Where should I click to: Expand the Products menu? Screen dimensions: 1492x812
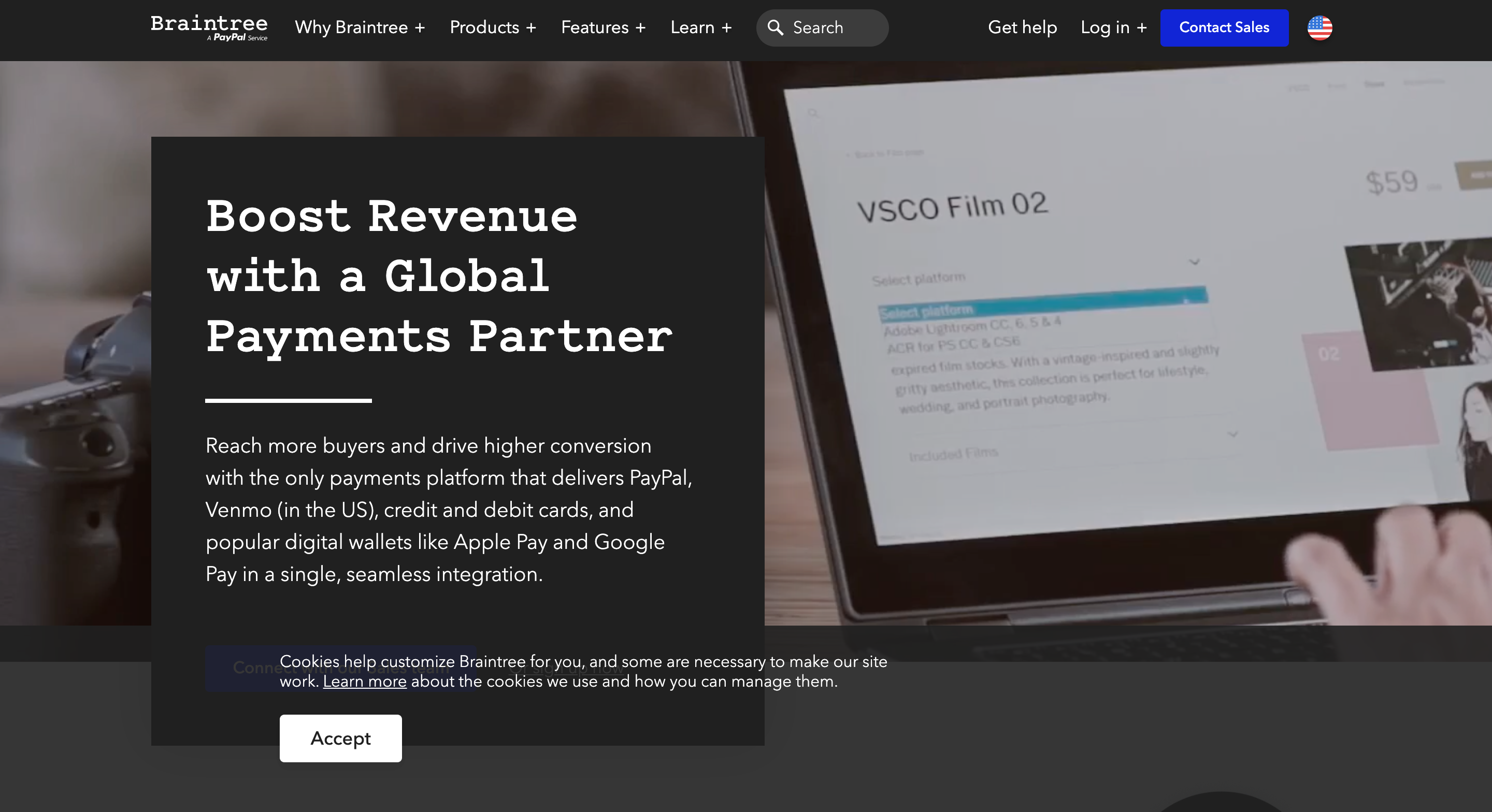(x=493, y=27)
